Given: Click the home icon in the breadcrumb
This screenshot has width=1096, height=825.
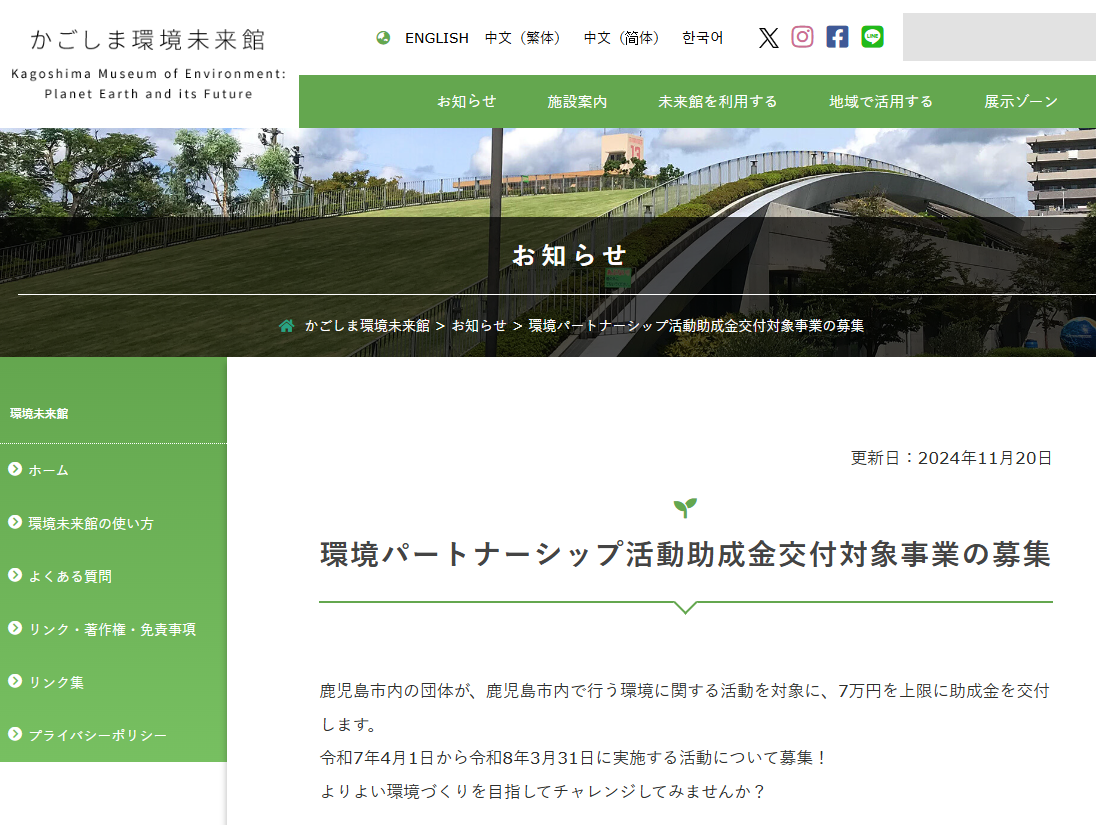Looking at the screenshot, I should pyautogui.click(x=285, y=324).
